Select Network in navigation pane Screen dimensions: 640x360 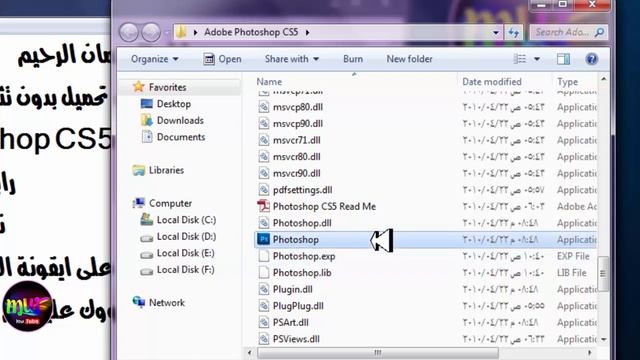[167, 302]
